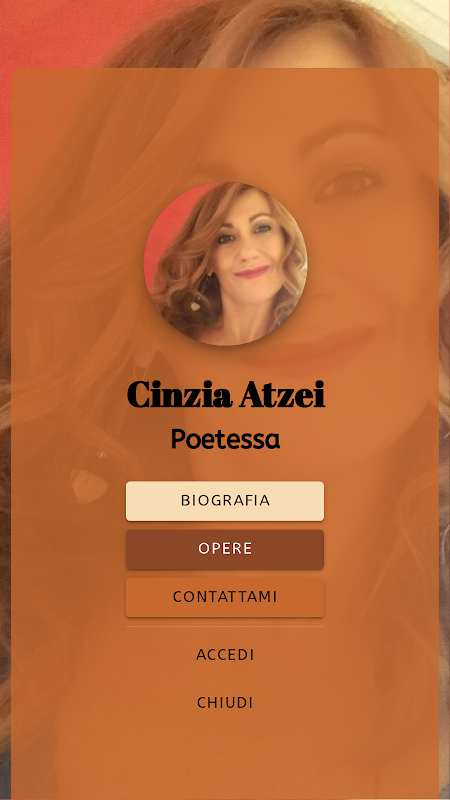Screen dimensions: 450x800
Task: Click the Cinzia Atzei name heading
Action: tap(226, 395)
